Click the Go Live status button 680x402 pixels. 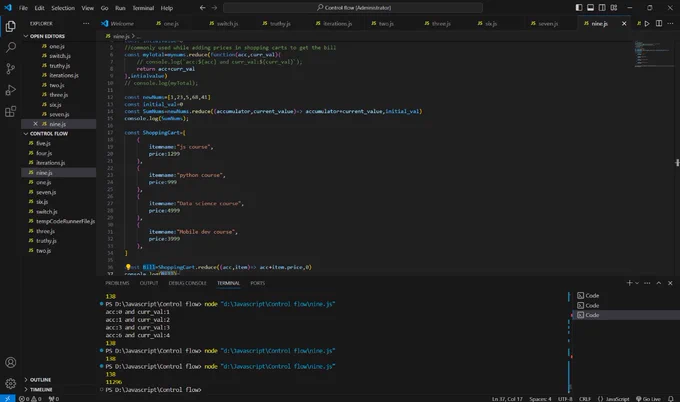click(648, 399)
